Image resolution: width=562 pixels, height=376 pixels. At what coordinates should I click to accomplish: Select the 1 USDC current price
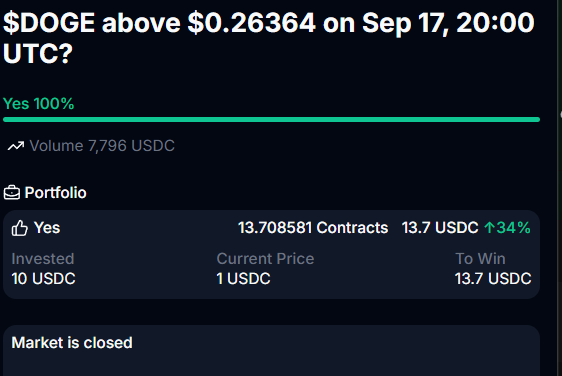click(x=243, y=279)
